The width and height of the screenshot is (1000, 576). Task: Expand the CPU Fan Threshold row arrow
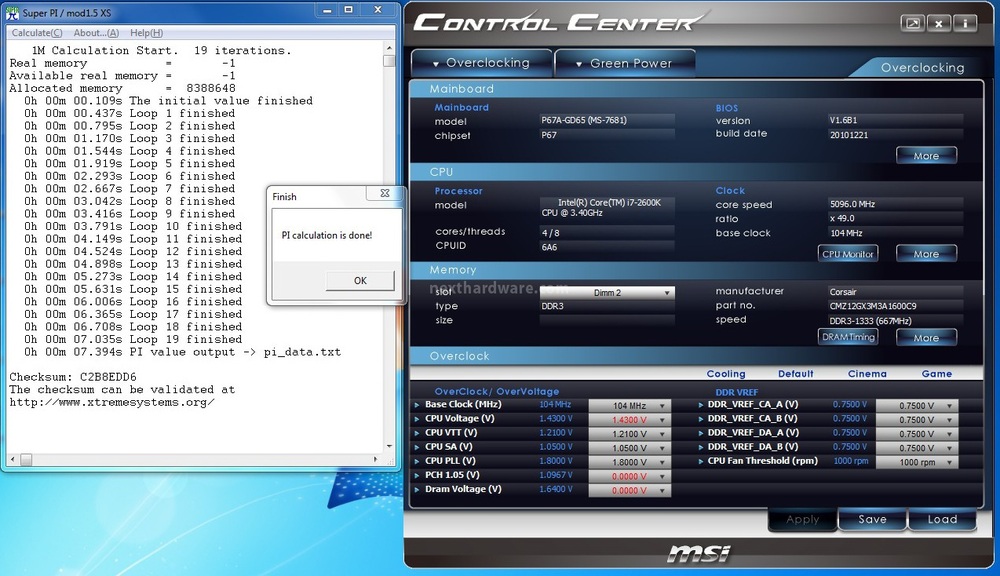point(701,461)
